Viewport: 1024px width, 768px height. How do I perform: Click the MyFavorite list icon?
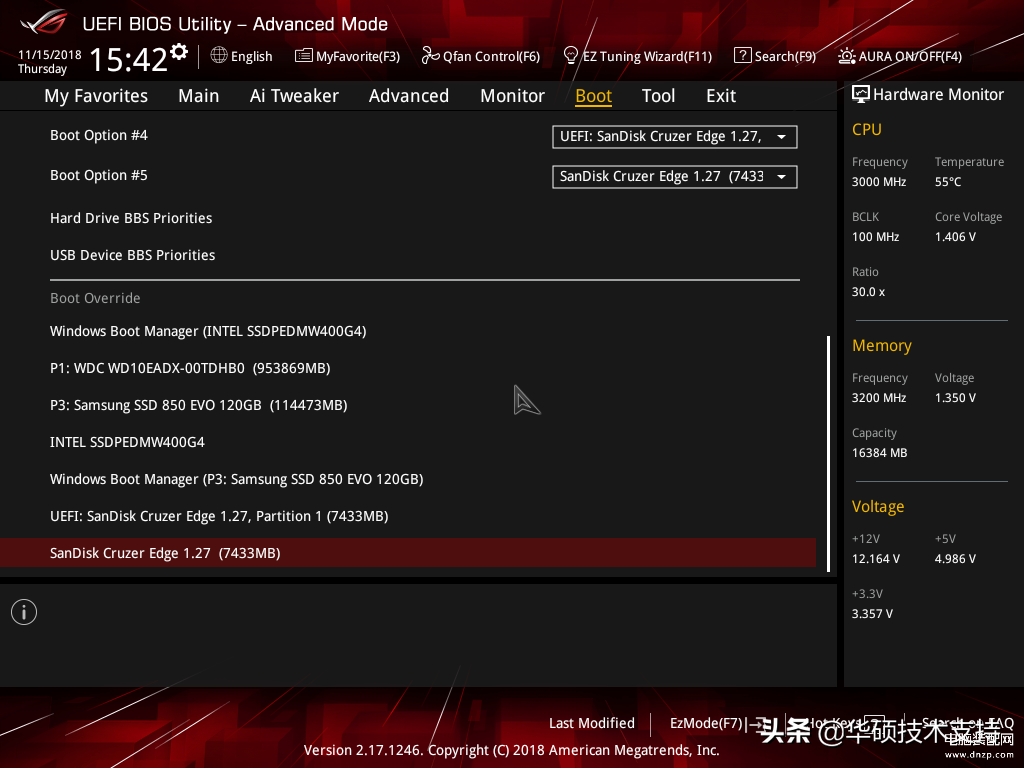304,56
